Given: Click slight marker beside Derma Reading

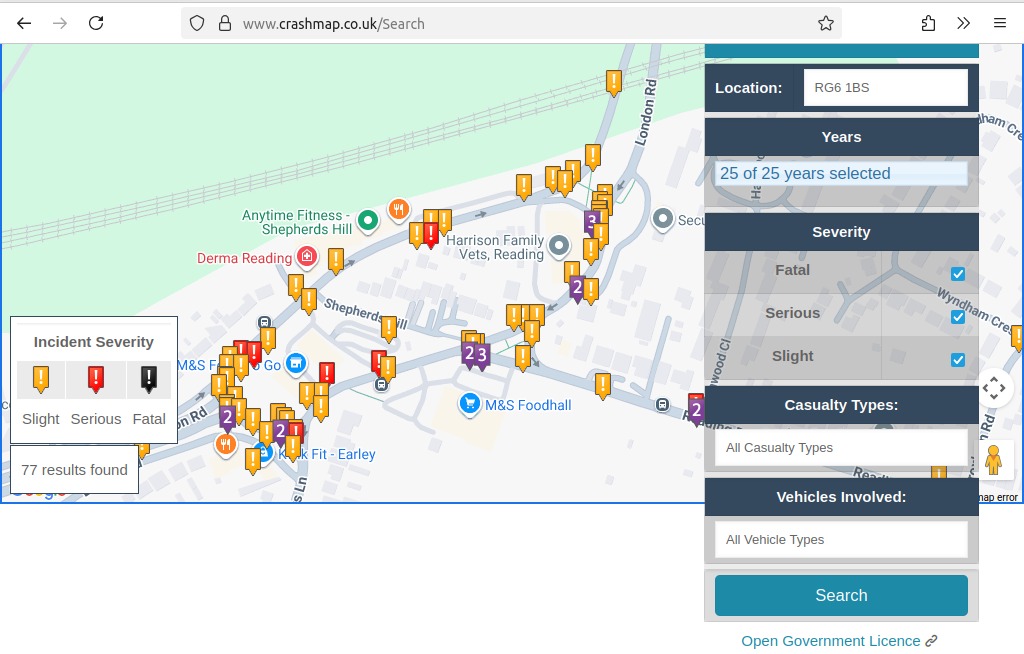Looking at the screenshot, I should [336, 261].
